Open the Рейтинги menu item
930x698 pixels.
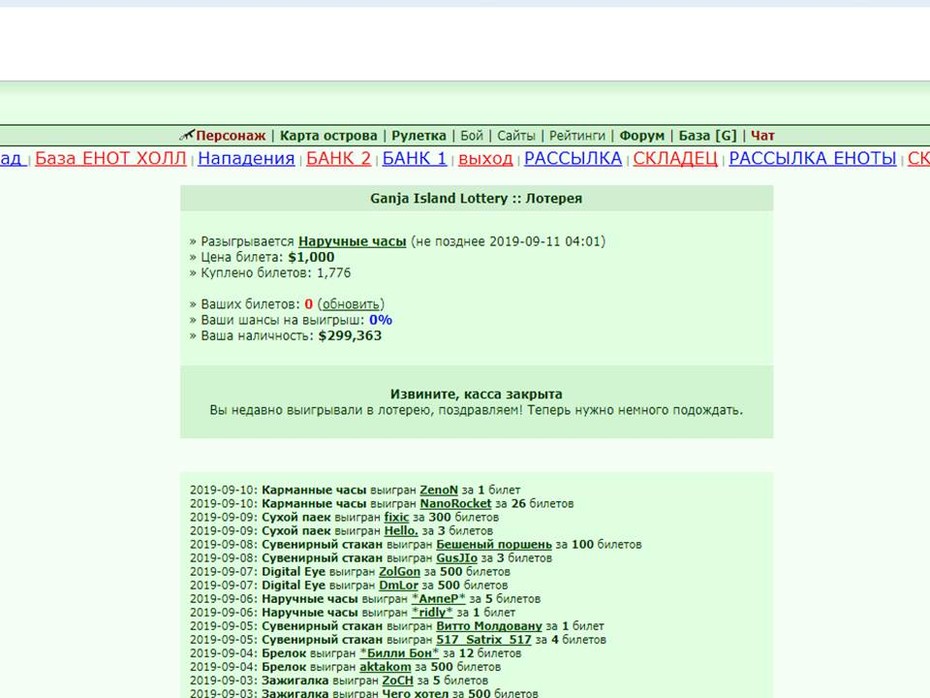[577, 136]
